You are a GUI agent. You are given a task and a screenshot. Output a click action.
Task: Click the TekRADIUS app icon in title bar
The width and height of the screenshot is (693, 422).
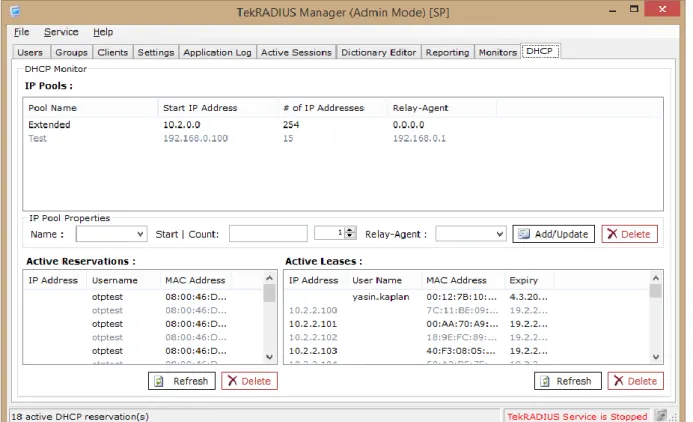coord(15,11)
